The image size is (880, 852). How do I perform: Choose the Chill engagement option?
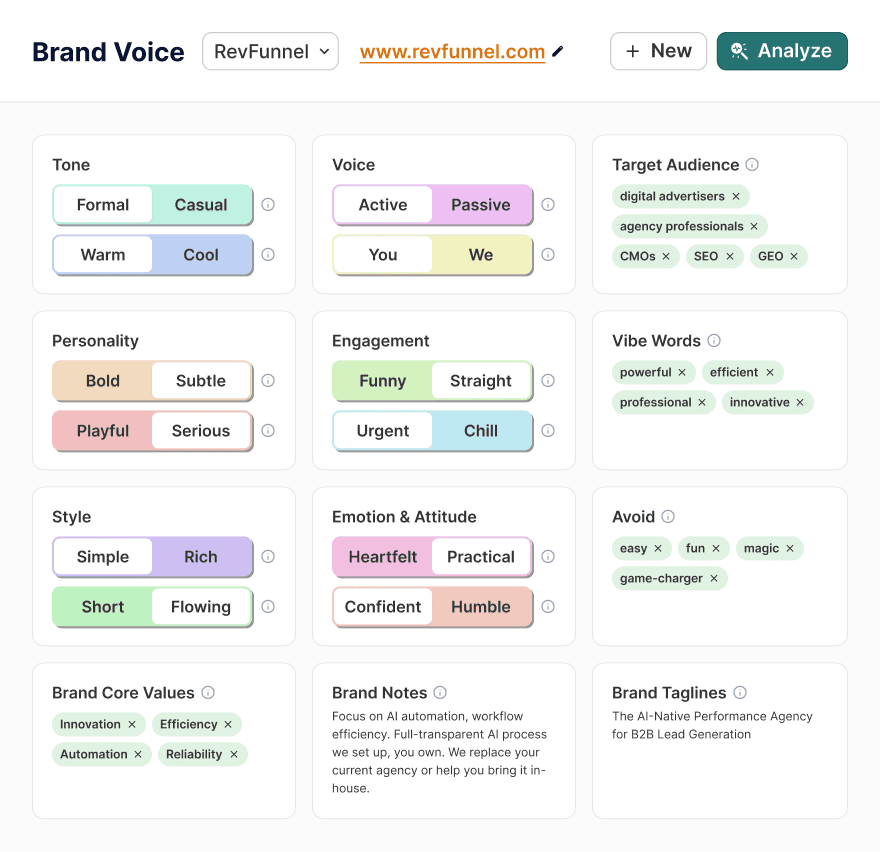[481, 431]
